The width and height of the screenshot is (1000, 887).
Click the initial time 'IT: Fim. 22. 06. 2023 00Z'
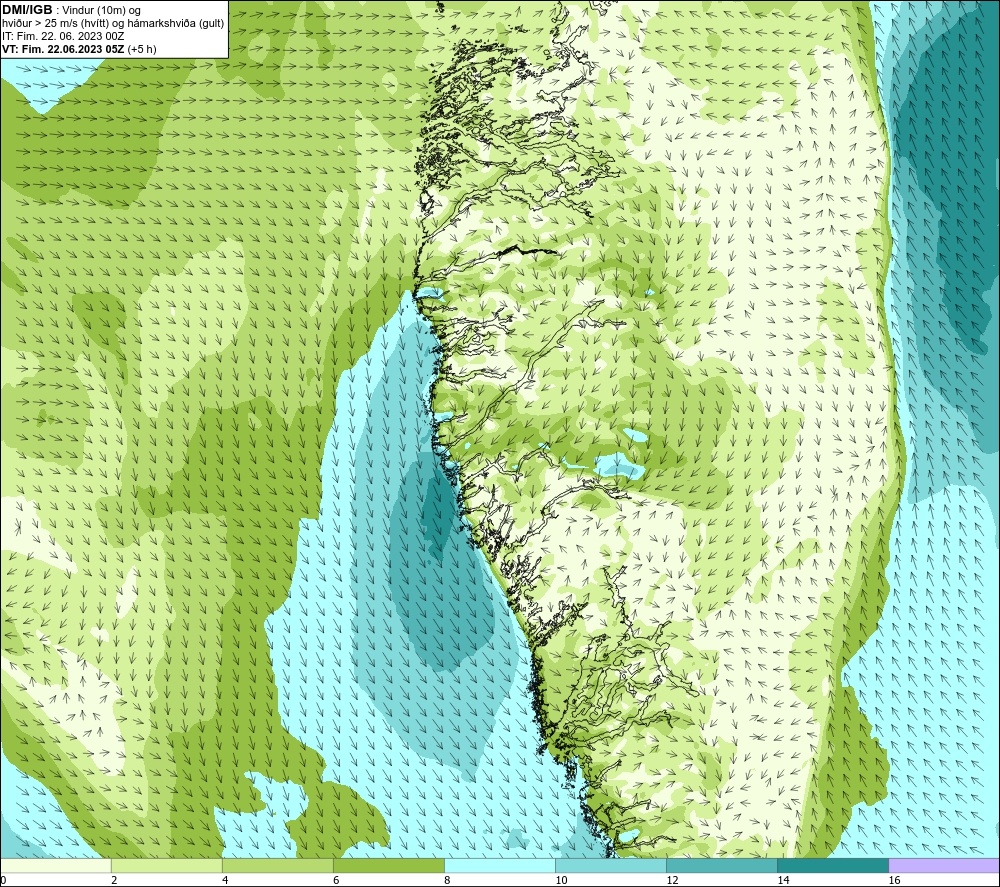tap(63, 36)
